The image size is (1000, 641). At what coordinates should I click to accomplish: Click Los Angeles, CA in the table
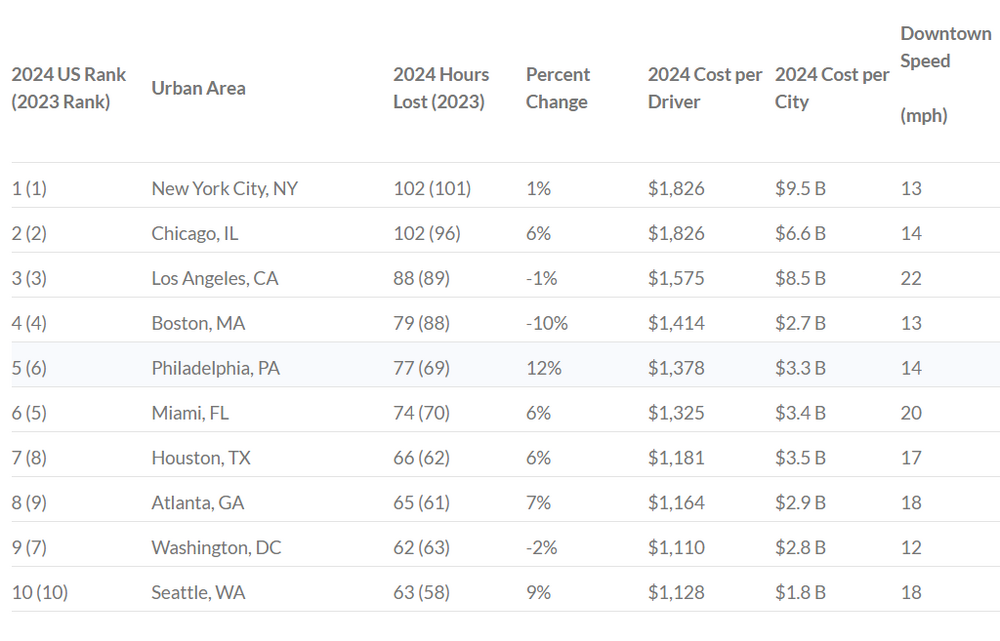coord(215,278)
